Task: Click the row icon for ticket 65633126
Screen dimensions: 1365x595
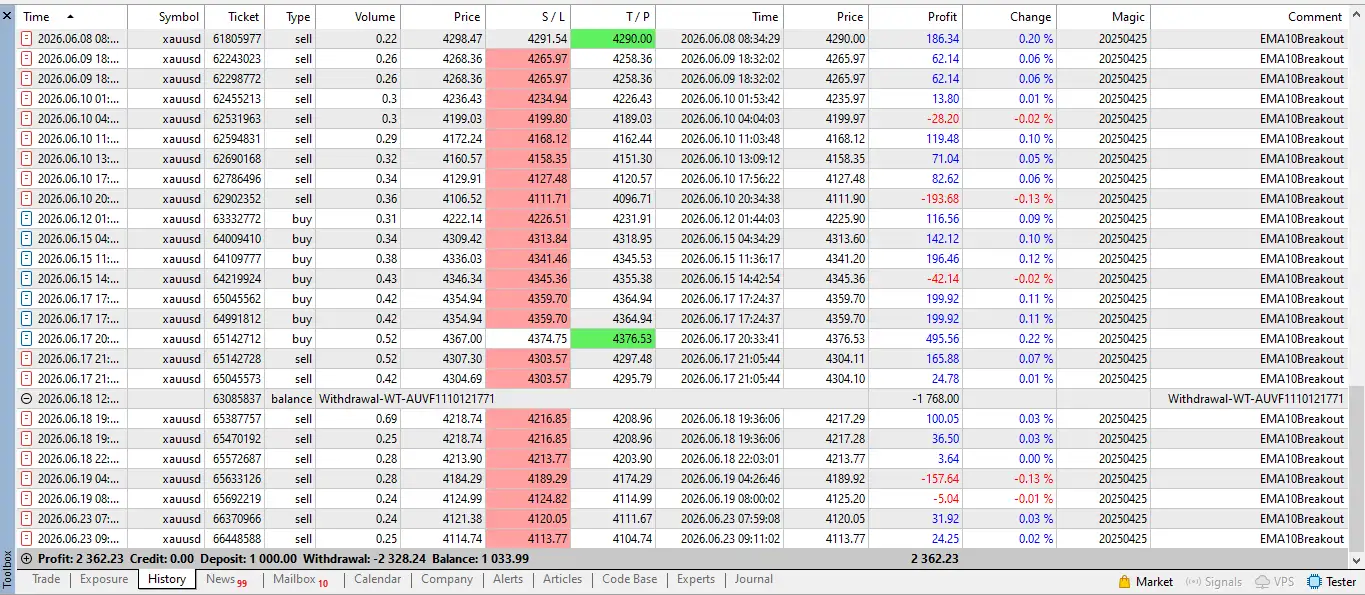Action: 27,479
